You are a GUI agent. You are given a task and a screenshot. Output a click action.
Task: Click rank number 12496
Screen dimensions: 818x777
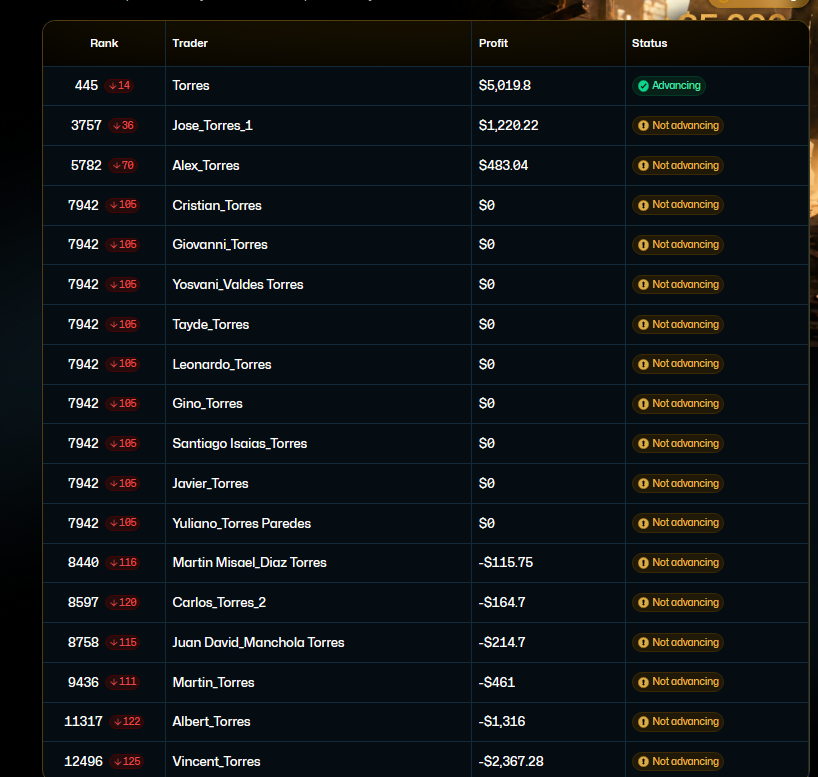[83, 761]
